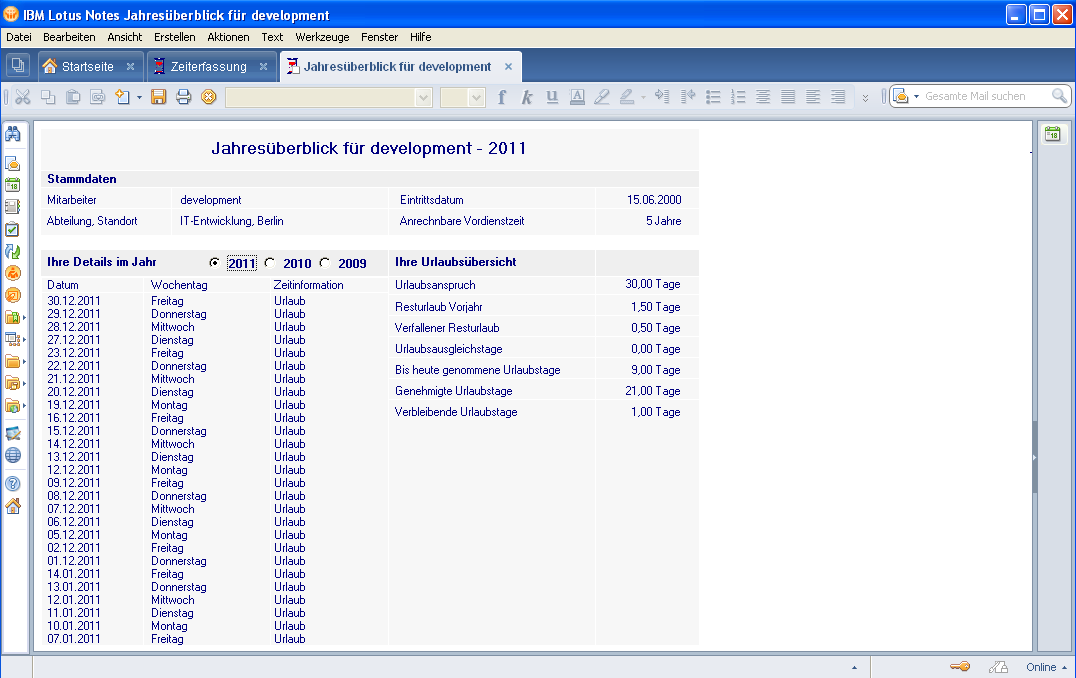The image size is (1076, 678).
Task: Close the Startseite tab
Action: coord(130,67)
